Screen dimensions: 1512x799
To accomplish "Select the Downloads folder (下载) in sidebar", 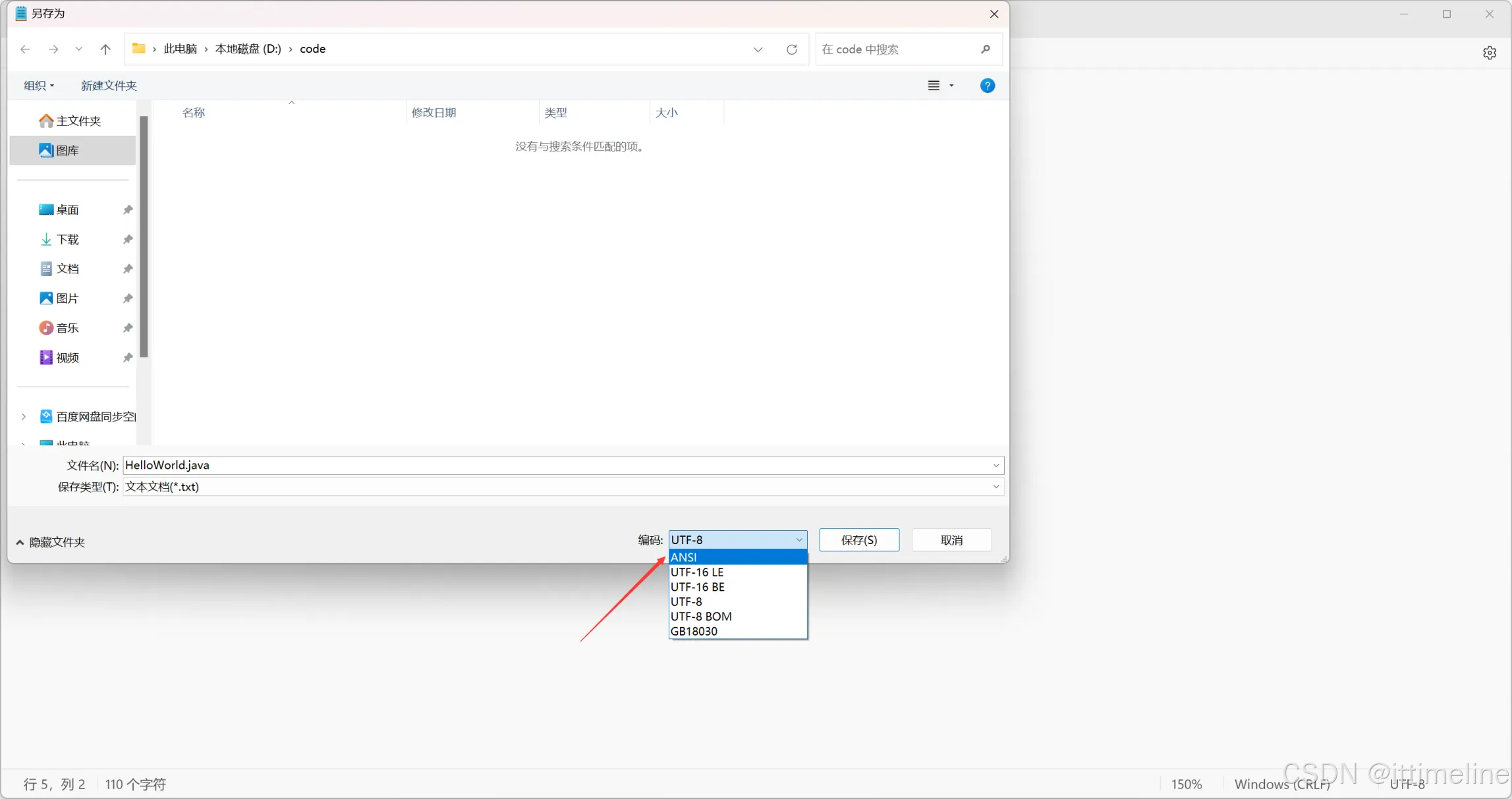I will [67, 239].
